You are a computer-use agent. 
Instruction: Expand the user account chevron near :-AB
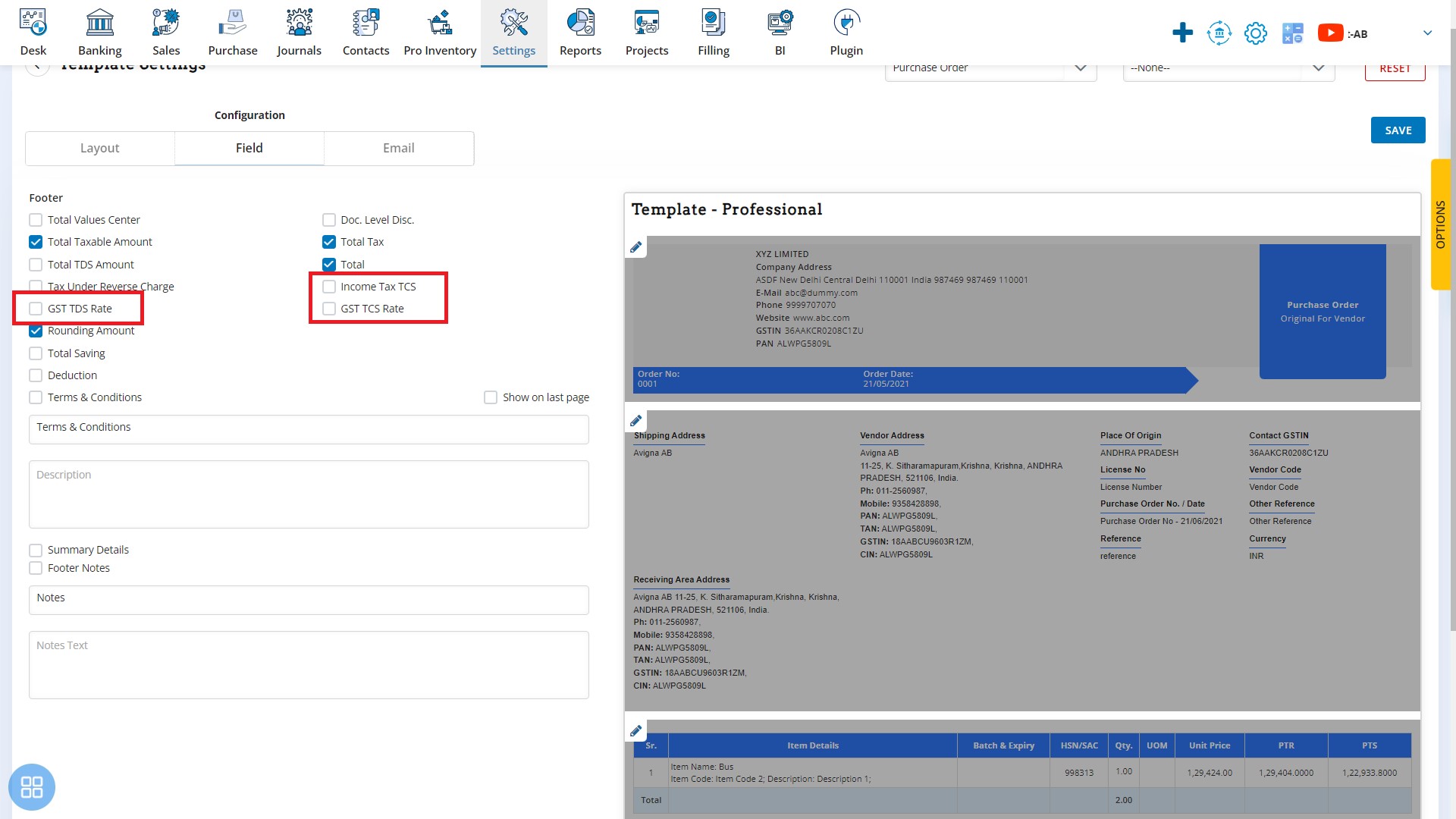(1427, 33)
